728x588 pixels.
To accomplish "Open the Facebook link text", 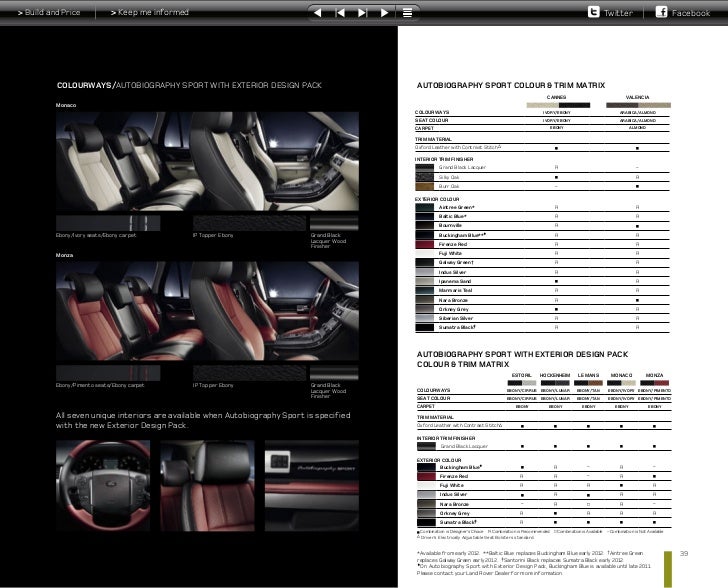I will pyautogui.click(x=691, y=13).
